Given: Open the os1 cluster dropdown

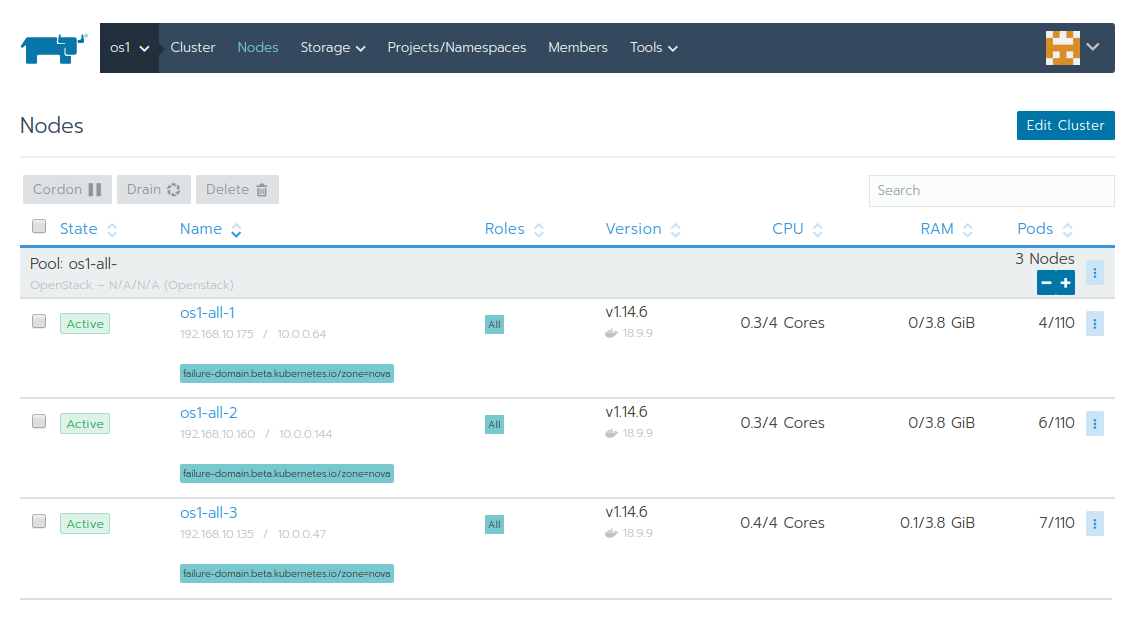Looking at the screenshot, I should (x=128, y=47).
